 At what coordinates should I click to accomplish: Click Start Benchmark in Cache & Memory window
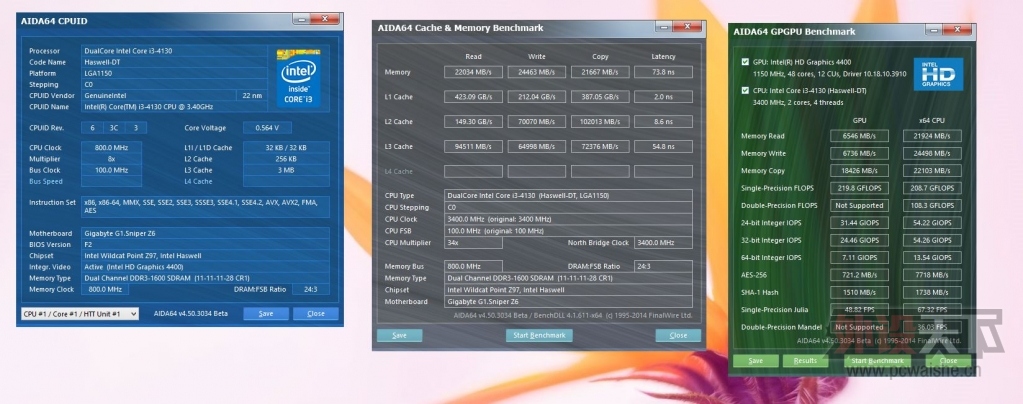pos(539,335)
